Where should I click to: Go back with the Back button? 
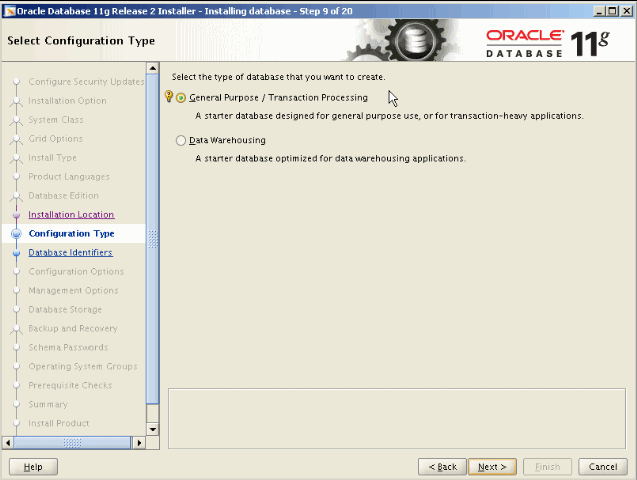click(x=443, y=467)
